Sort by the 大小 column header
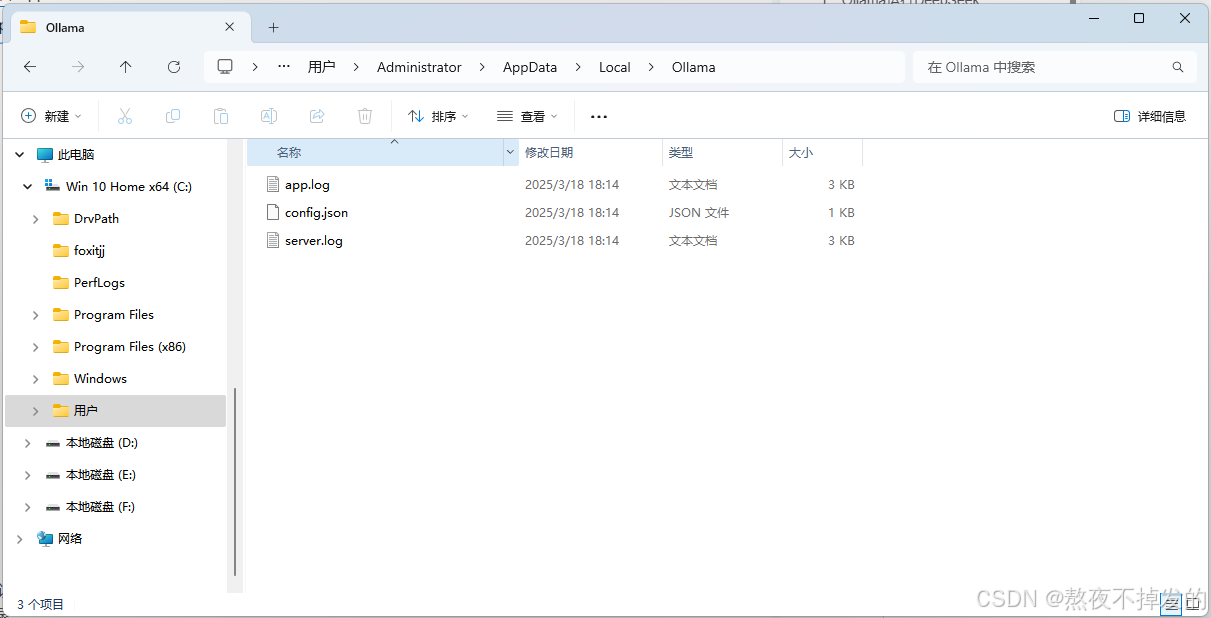 [x=822, y=153]
